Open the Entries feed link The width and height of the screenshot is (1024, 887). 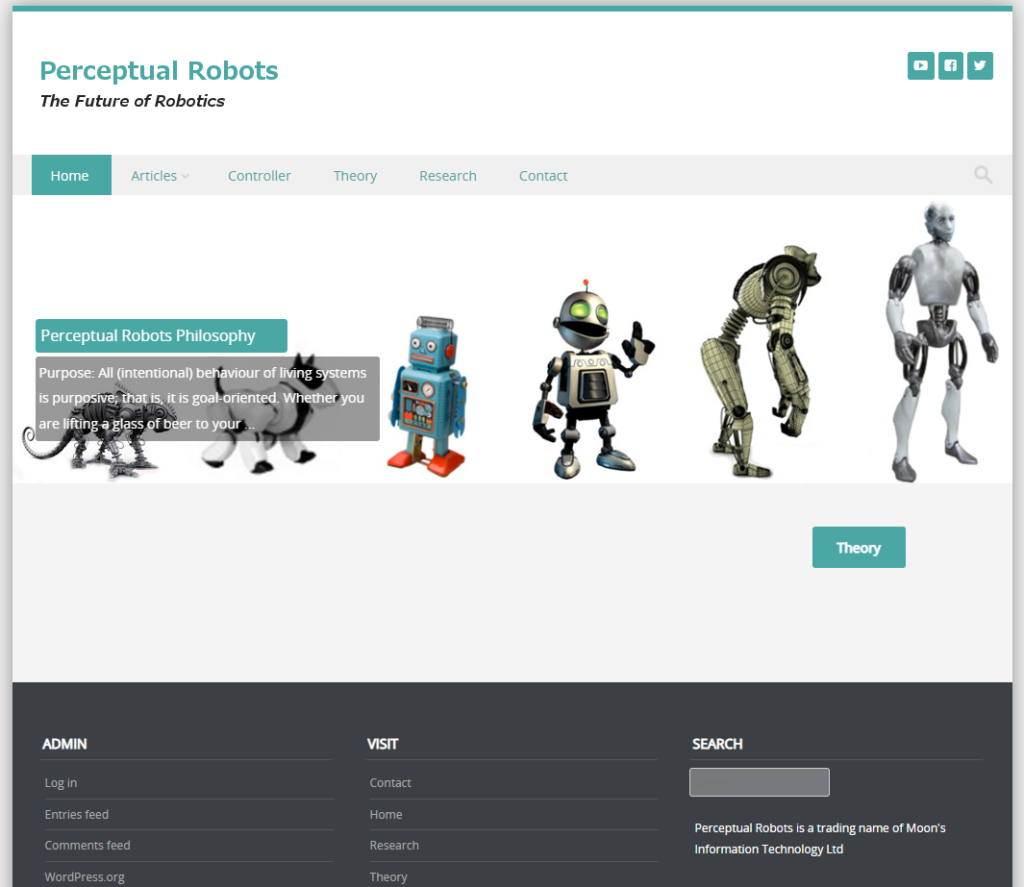pyautogui.click(x=77, y=815)
